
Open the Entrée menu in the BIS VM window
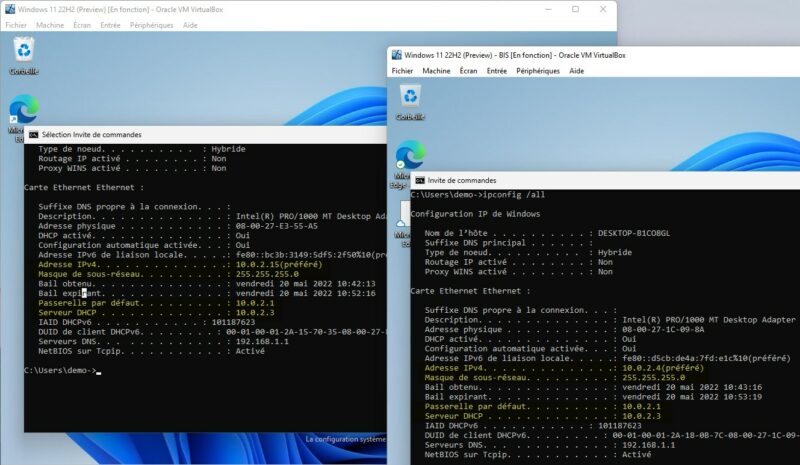[496, 71]
